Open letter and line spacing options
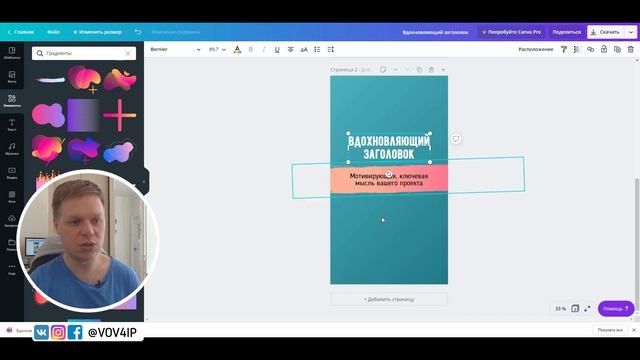The image size is (640, 360). (331, 49)
